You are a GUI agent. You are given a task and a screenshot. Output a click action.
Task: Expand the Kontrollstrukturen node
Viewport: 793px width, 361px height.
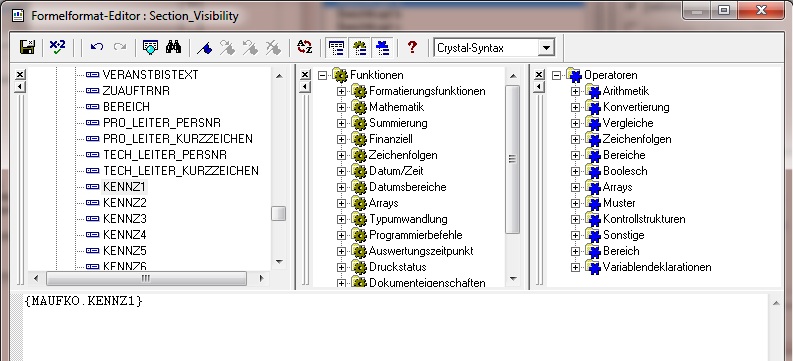(x=575, y=219)
